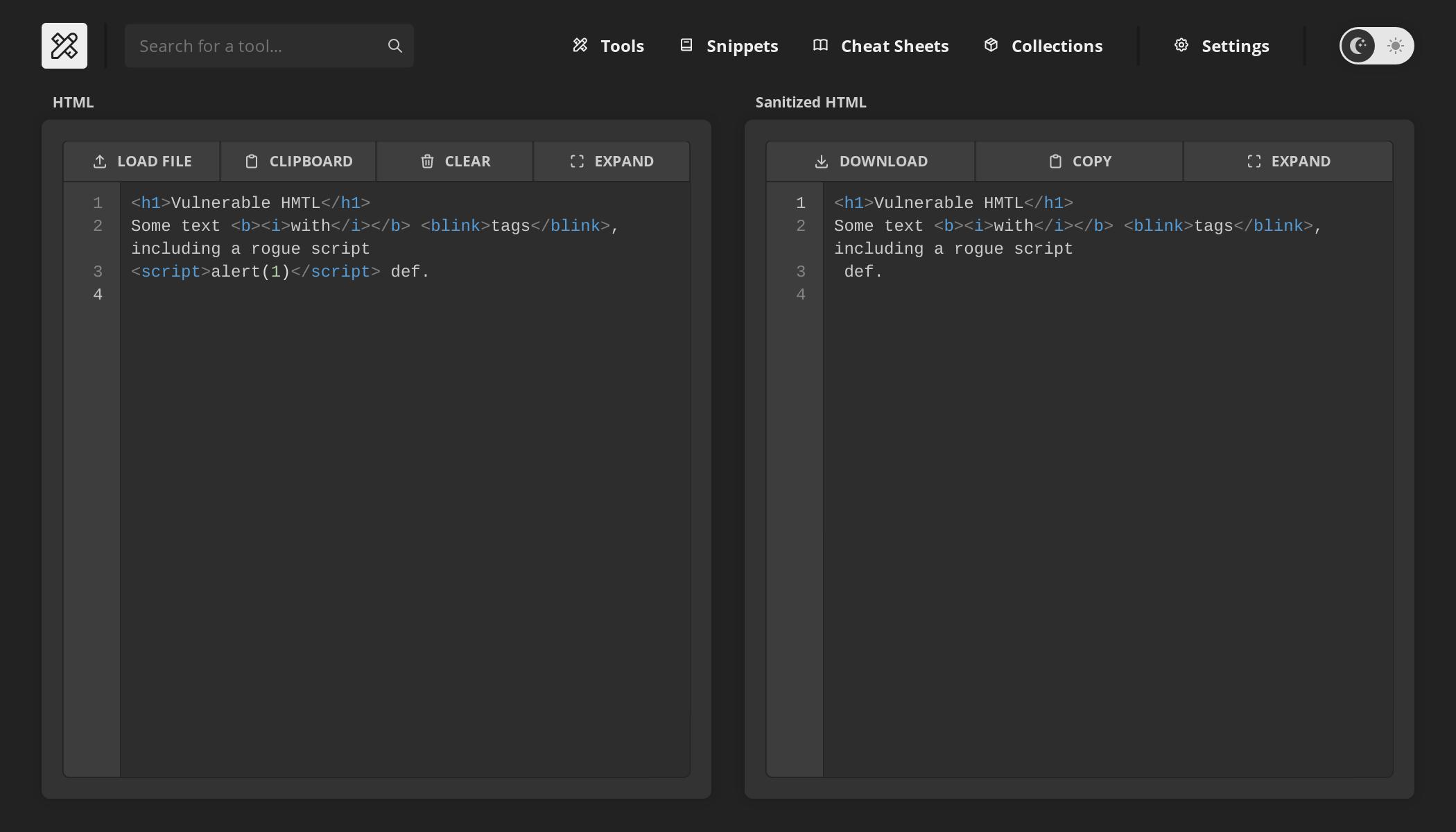This screenshot has width=1456, height=832.
Task: Click line number 1 in Sanitized editor
Action: 801,203
